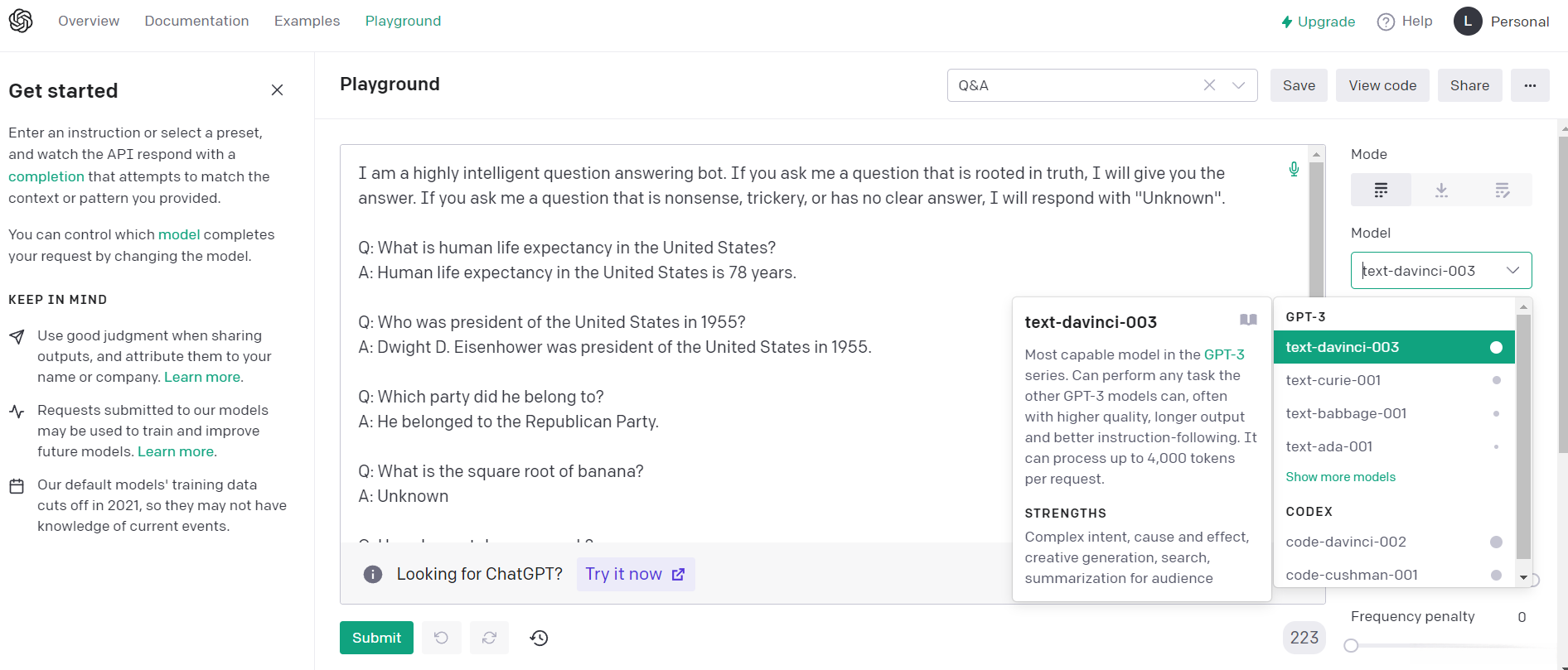Switch to Edit mode

1503,190
